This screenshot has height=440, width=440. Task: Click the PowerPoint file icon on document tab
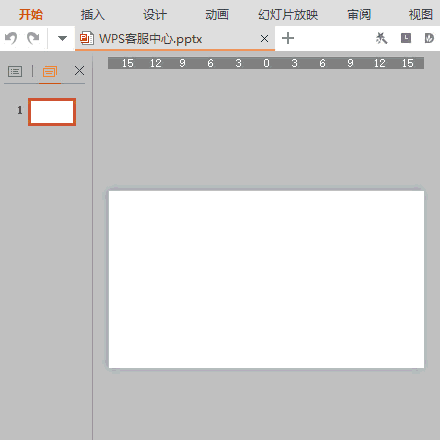[87, 39]
